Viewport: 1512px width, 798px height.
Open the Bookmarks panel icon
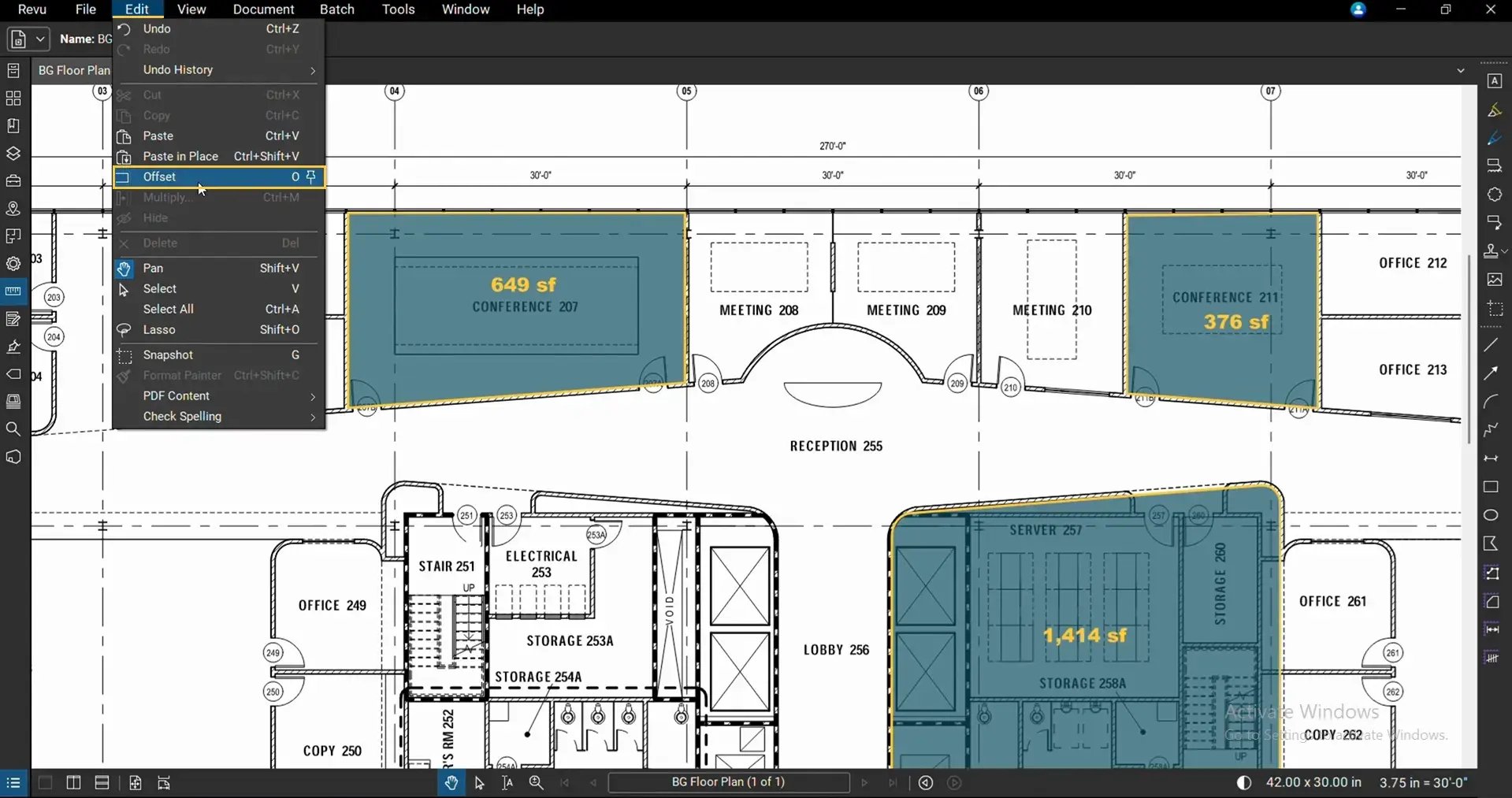click(x=13, y=126)
